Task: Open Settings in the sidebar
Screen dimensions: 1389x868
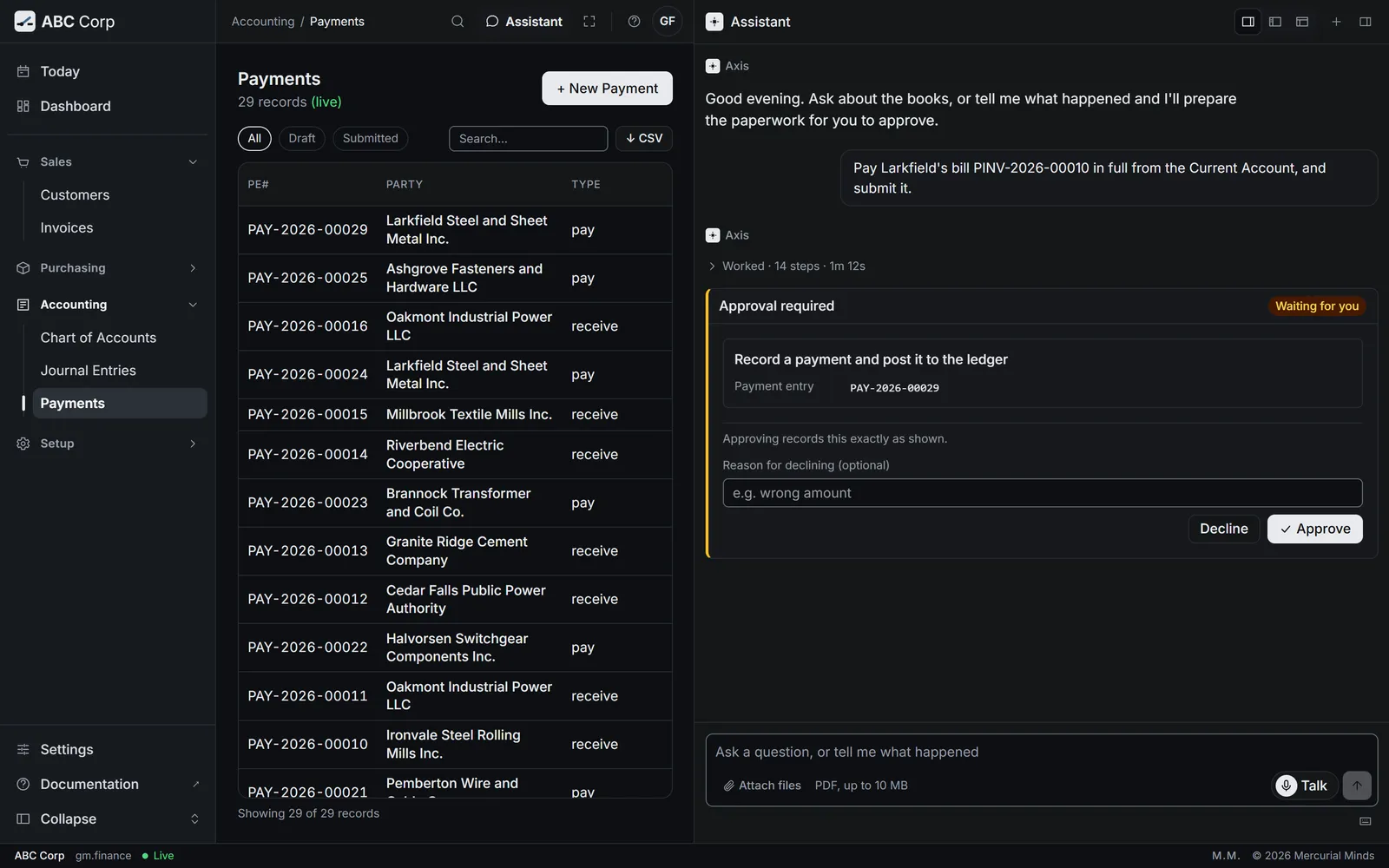Action: [108, 749]
